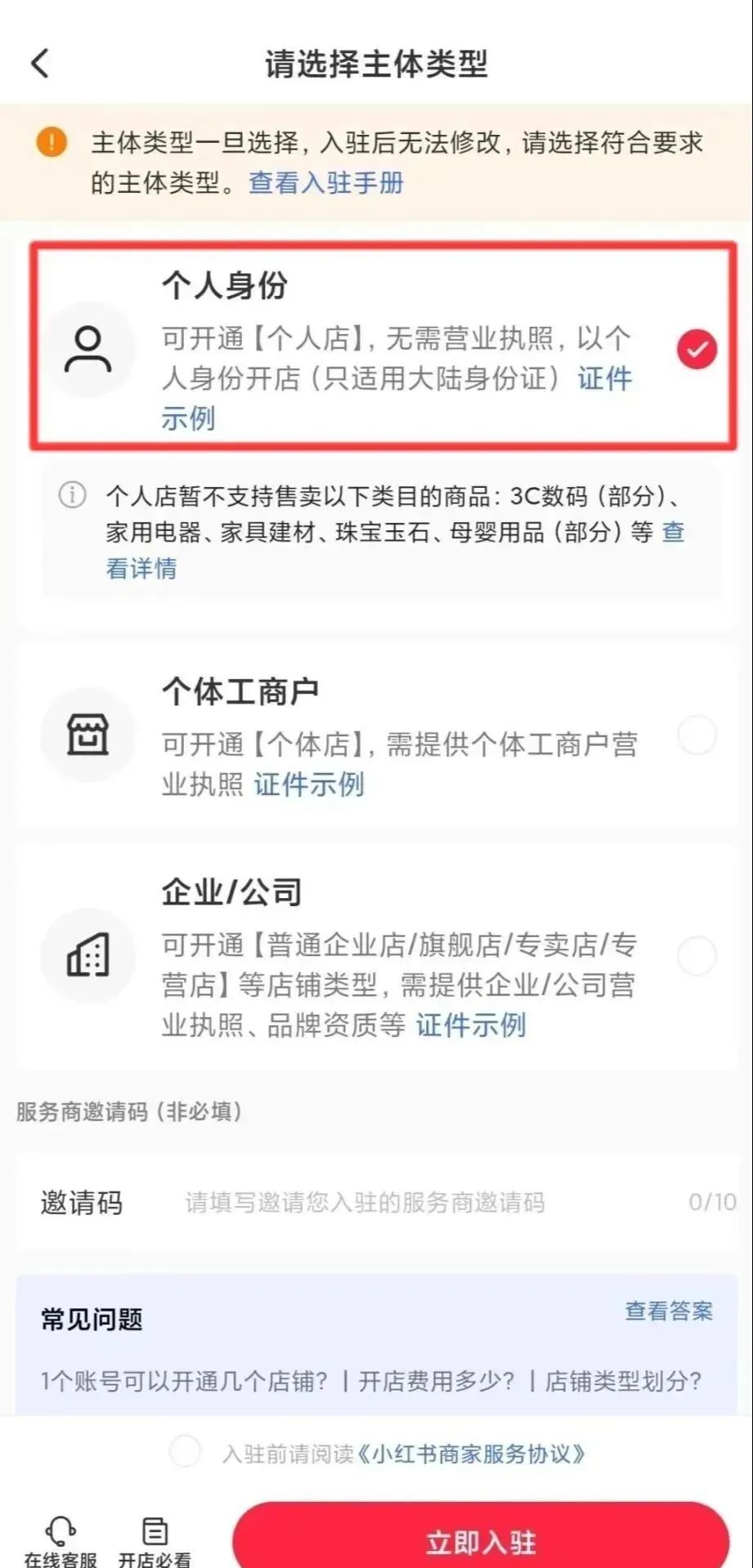Viewport: 753px width, 1568px height.
Task: Focus the 邀请码 input field
Action: coord(376,1202)
